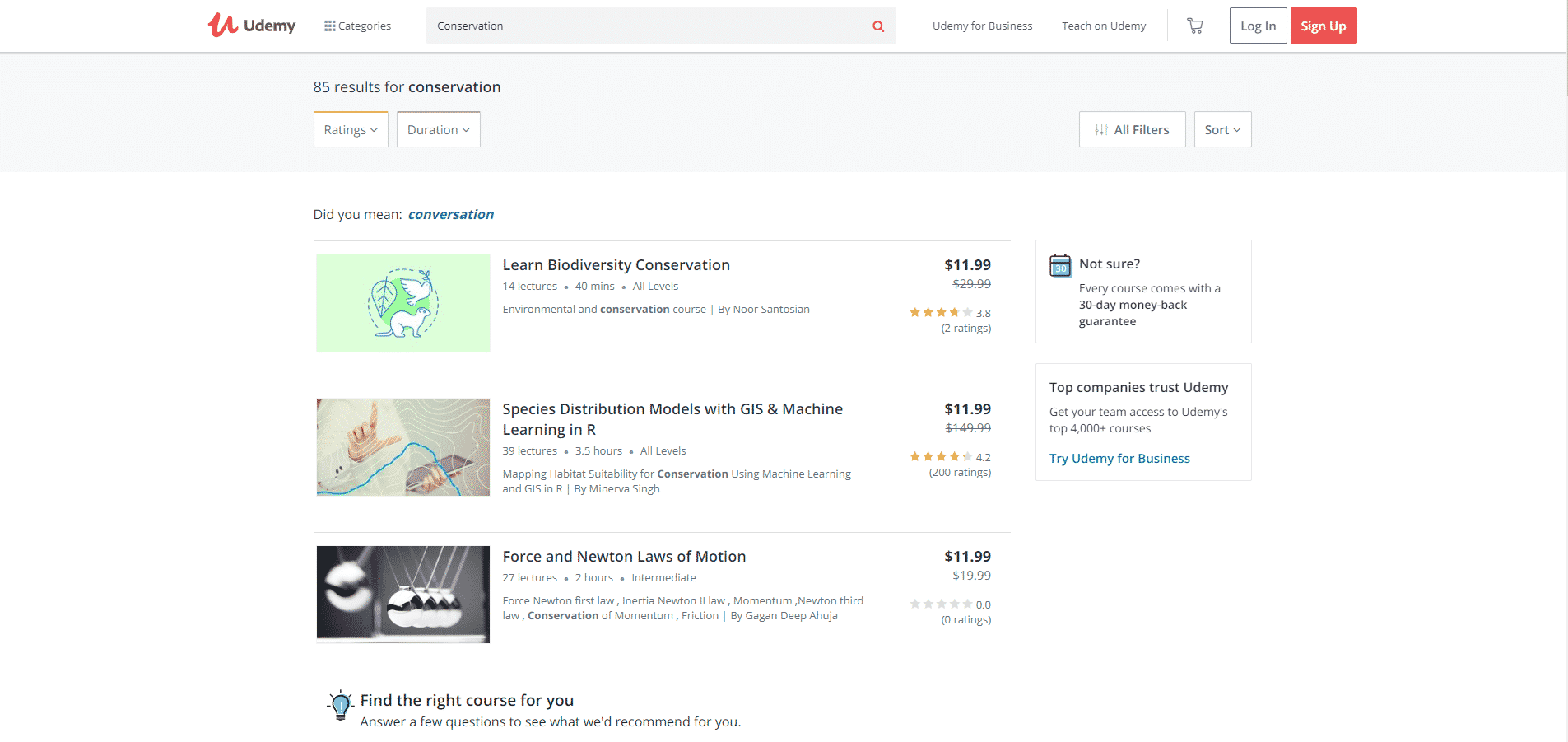
Task: Open Species Distribution Models course thumbnail
Action: [403, 447]
